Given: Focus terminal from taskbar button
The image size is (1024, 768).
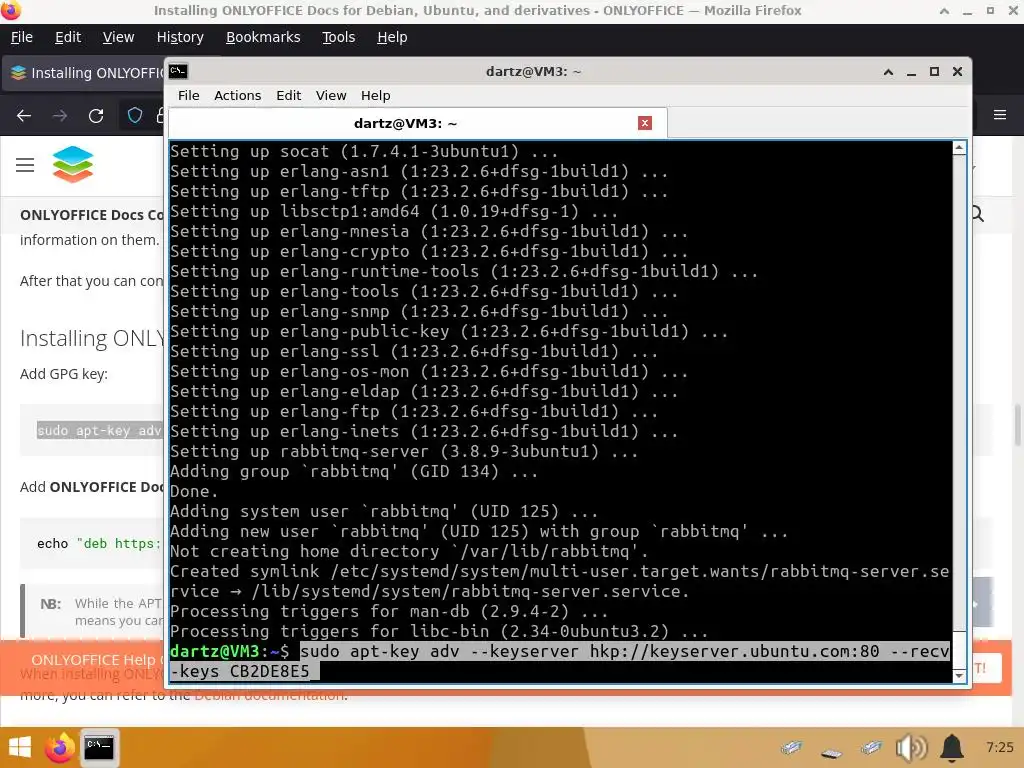Looking at the screenshot, I should (99, 748).
